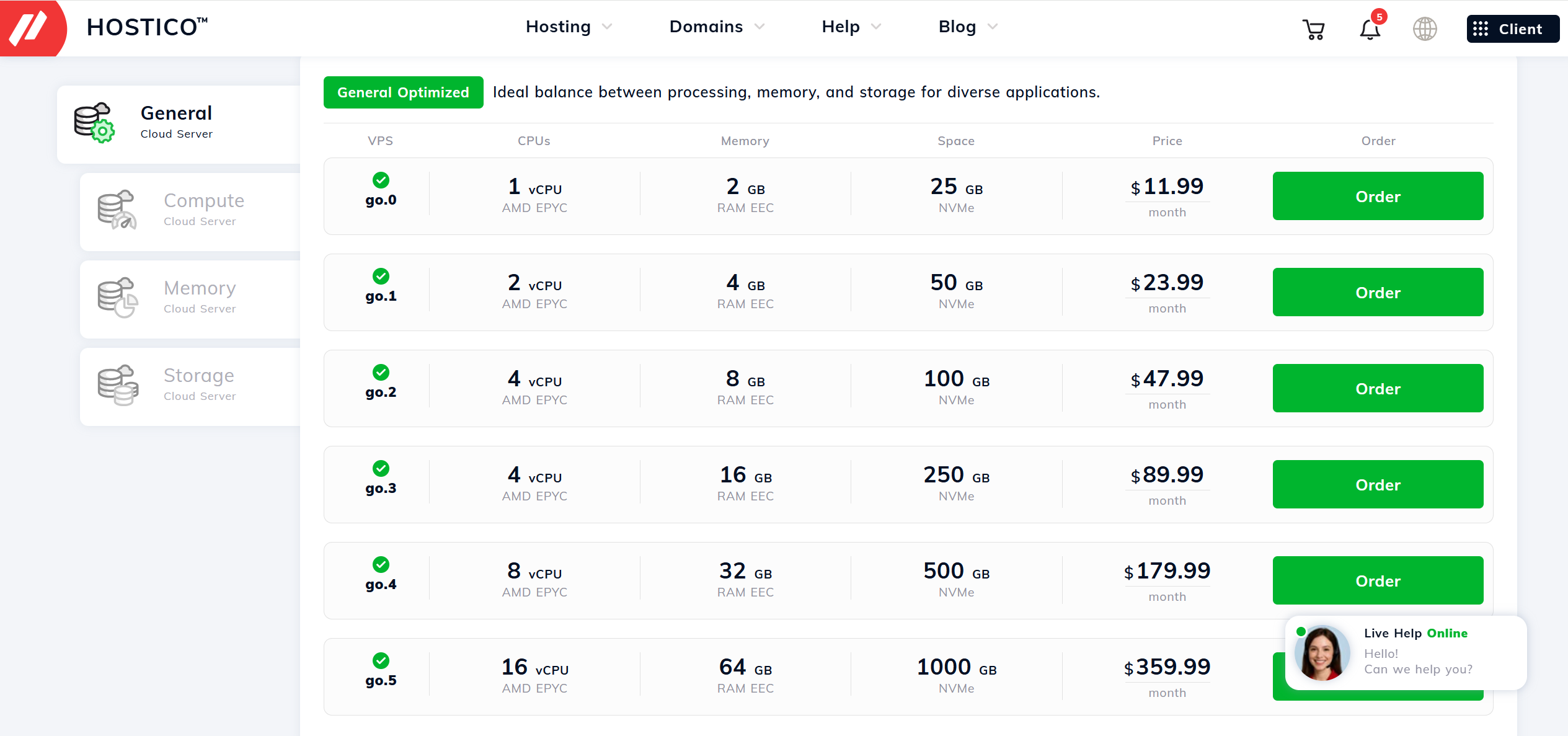Screen dimensions: 1568x736
Task: Click 'Can we help you?' chat text
Action: coord(1418,670)
